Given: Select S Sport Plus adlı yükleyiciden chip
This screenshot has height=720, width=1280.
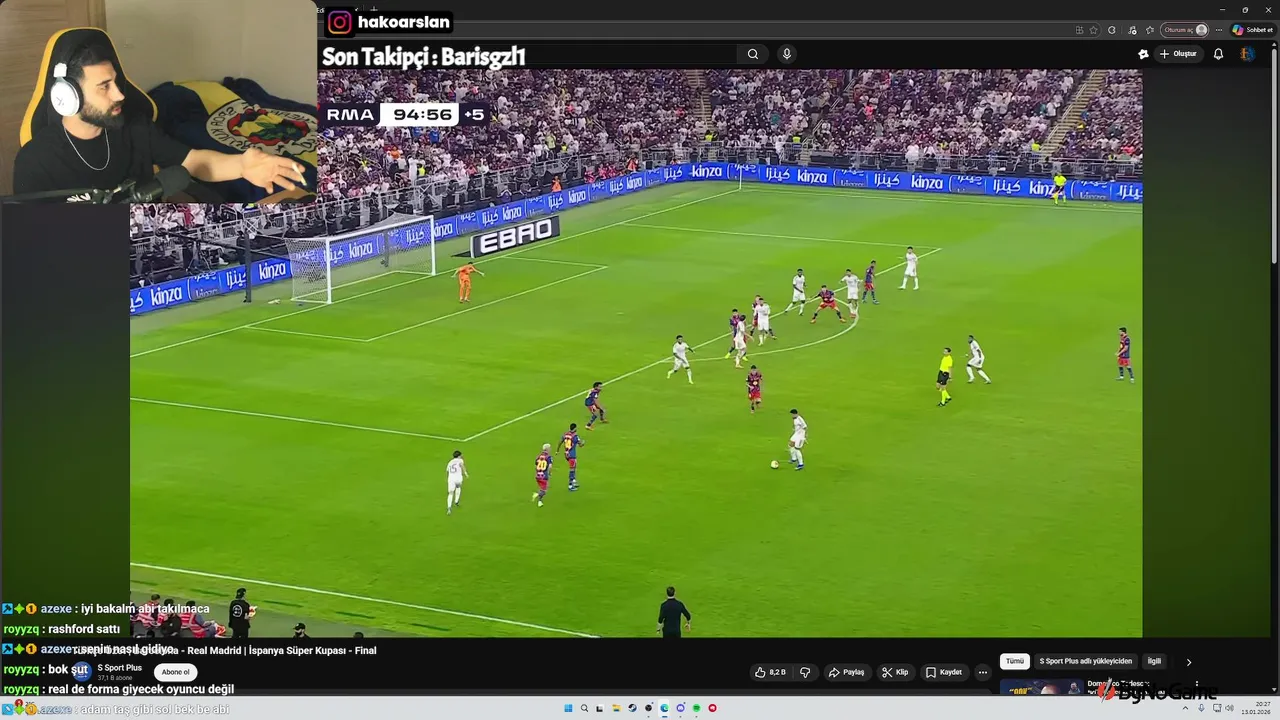Looking at the screenshot, I should (x=1086, y=661).
